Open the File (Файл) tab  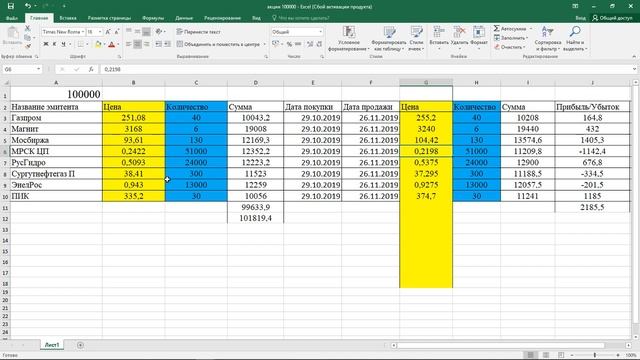[12, 18]
